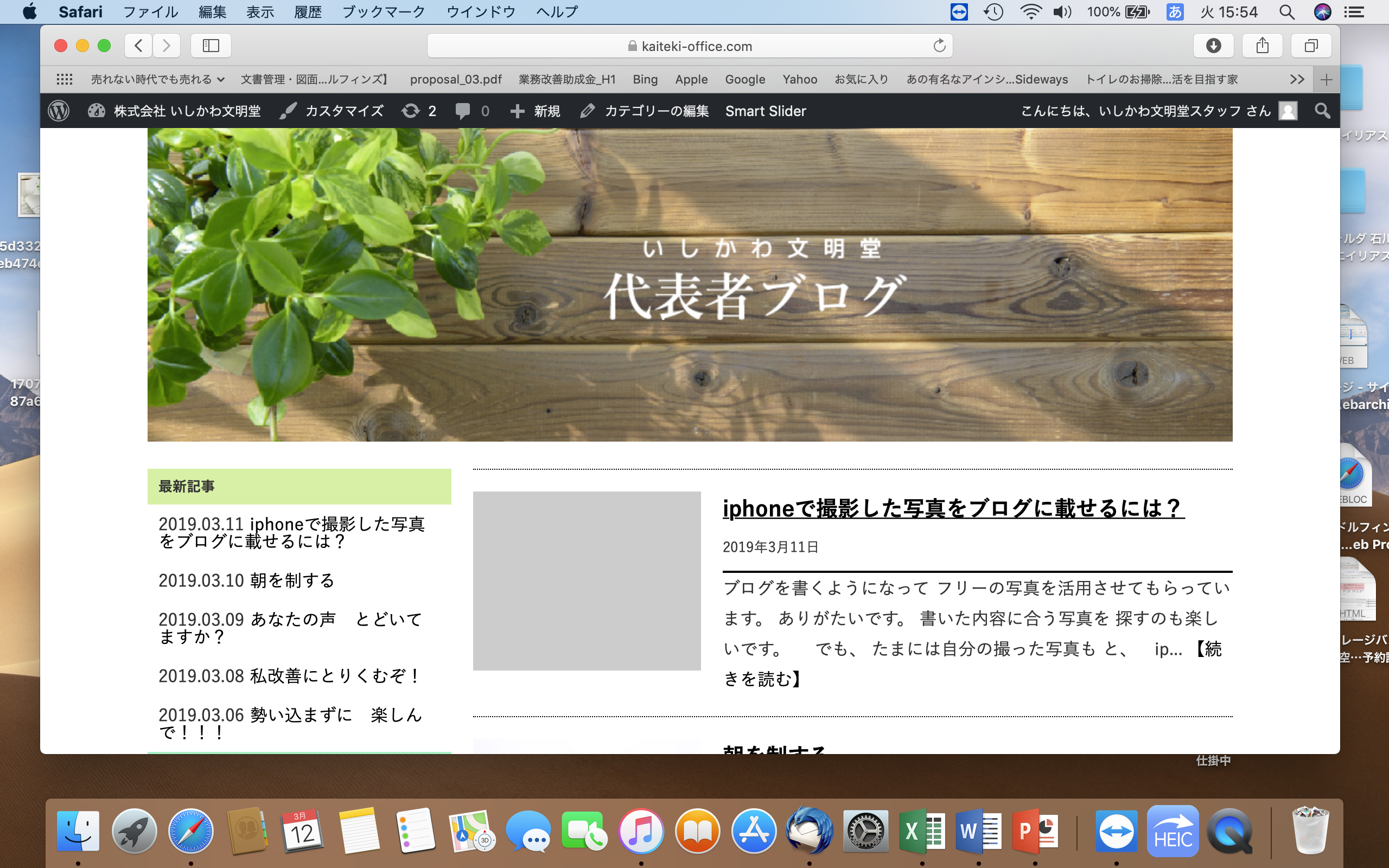Viewport: 1389px width, 868px height.
Task: Open the ブックマーク menu
Action: (383, 12)
